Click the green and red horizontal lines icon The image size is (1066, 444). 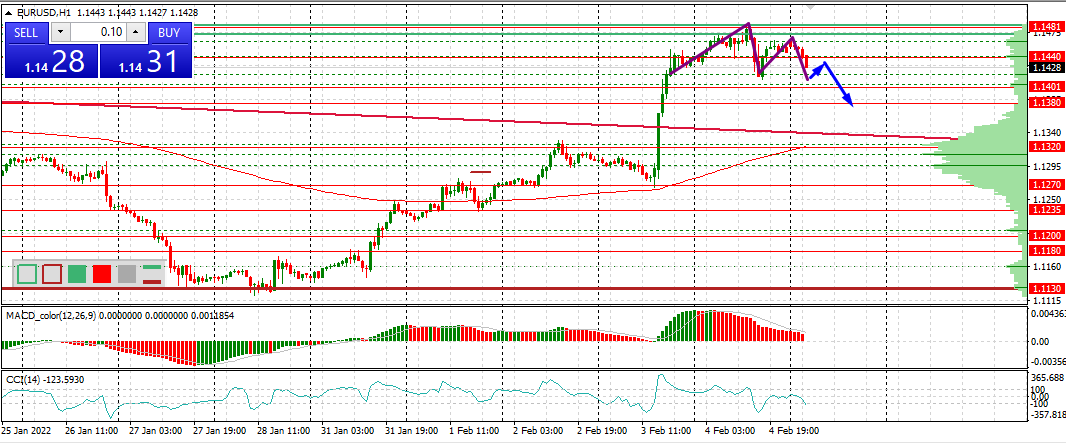tap(152, 273)
